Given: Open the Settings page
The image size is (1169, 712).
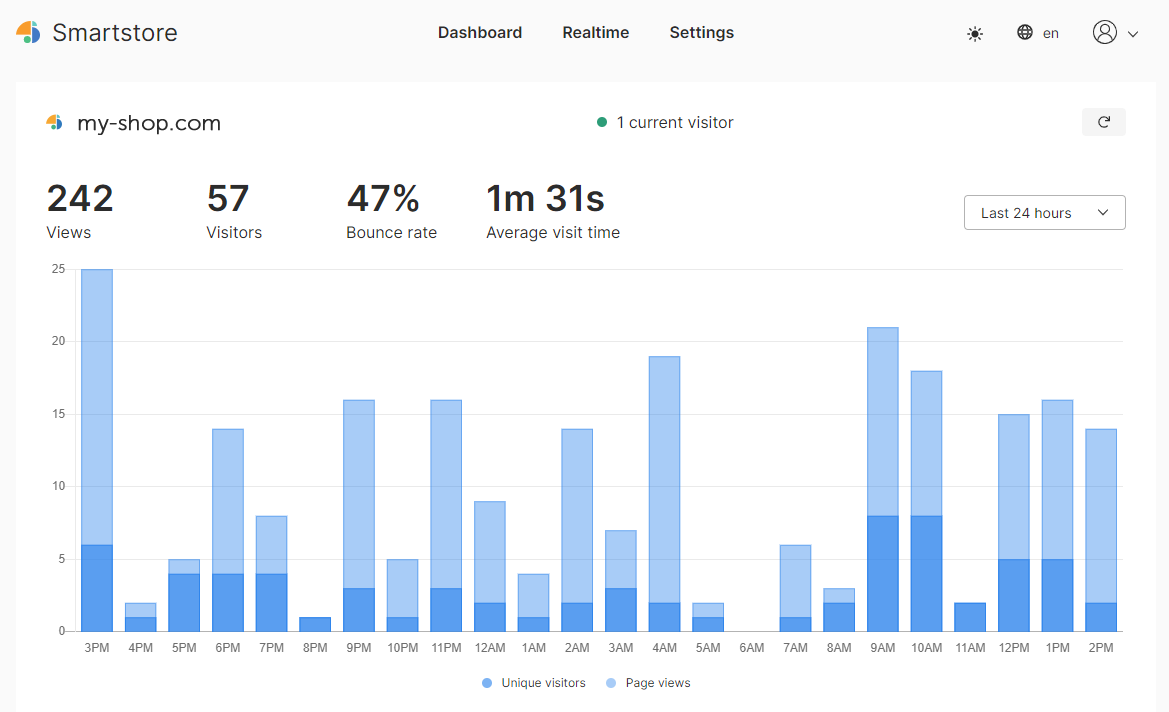Looking at the screenshot, I should pyautogui.click(x=701, y=32).
